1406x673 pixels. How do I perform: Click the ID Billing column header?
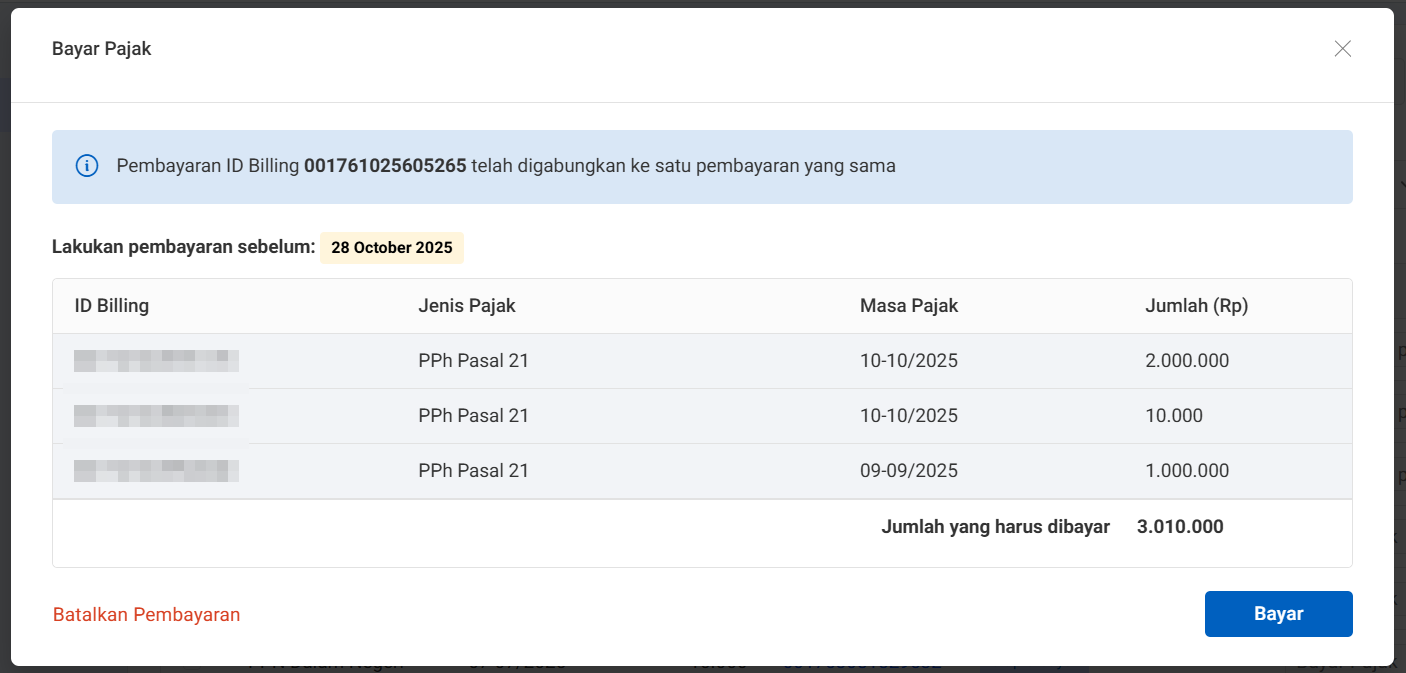point(112,306)
